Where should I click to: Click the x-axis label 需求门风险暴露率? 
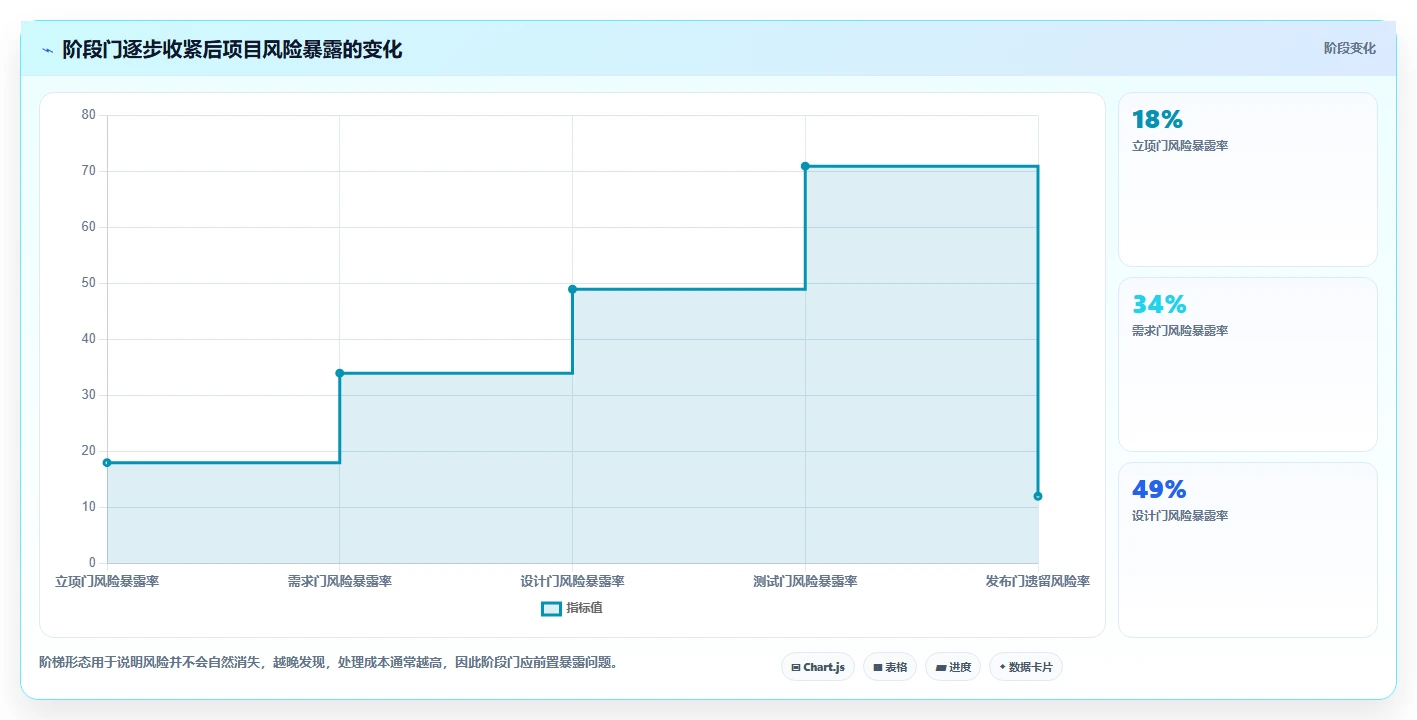coord(340,581)
